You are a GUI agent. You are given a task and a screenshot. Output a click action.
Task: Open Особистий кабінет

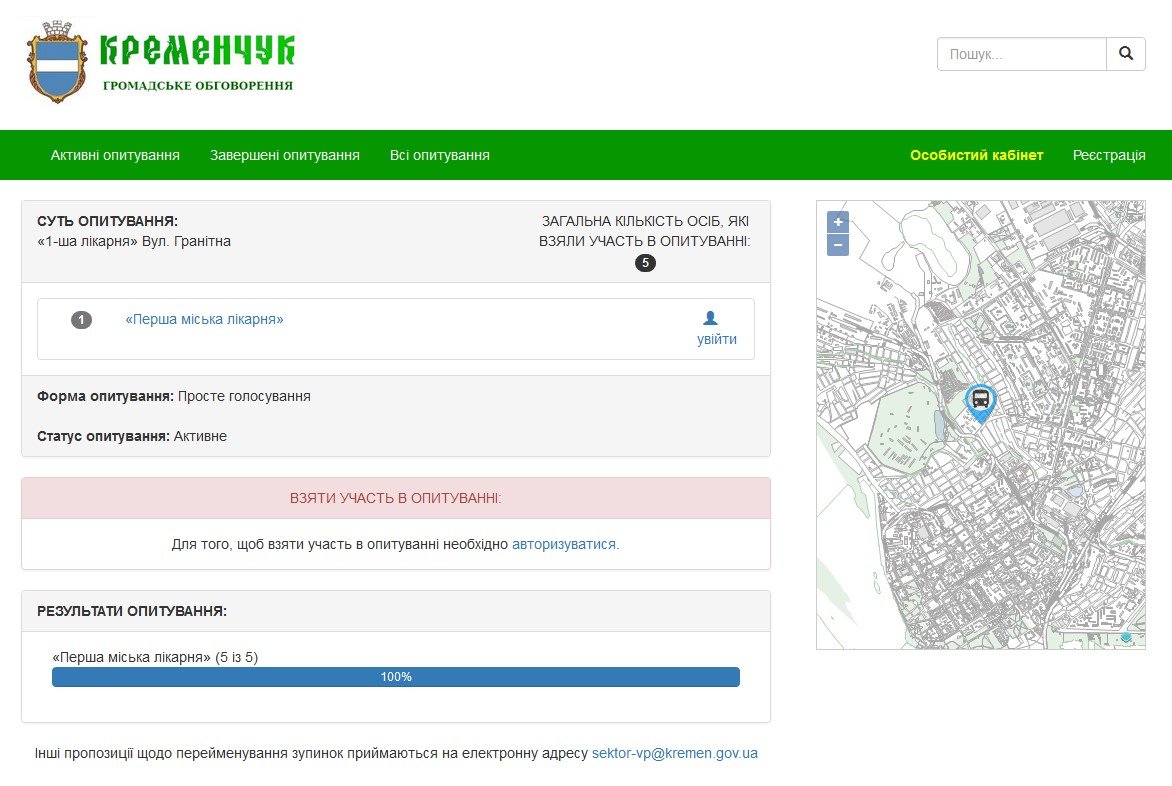pyautogui.click(x=976, y=155)
